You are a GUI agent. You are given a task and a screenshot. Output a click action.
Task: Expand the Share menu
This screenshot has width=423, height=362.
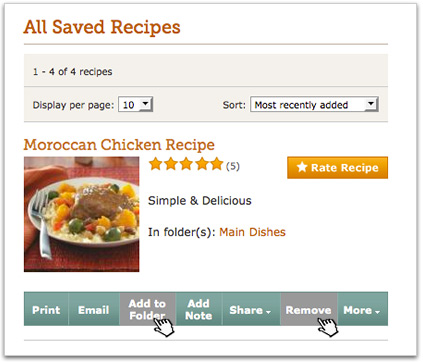coord(251,309)
